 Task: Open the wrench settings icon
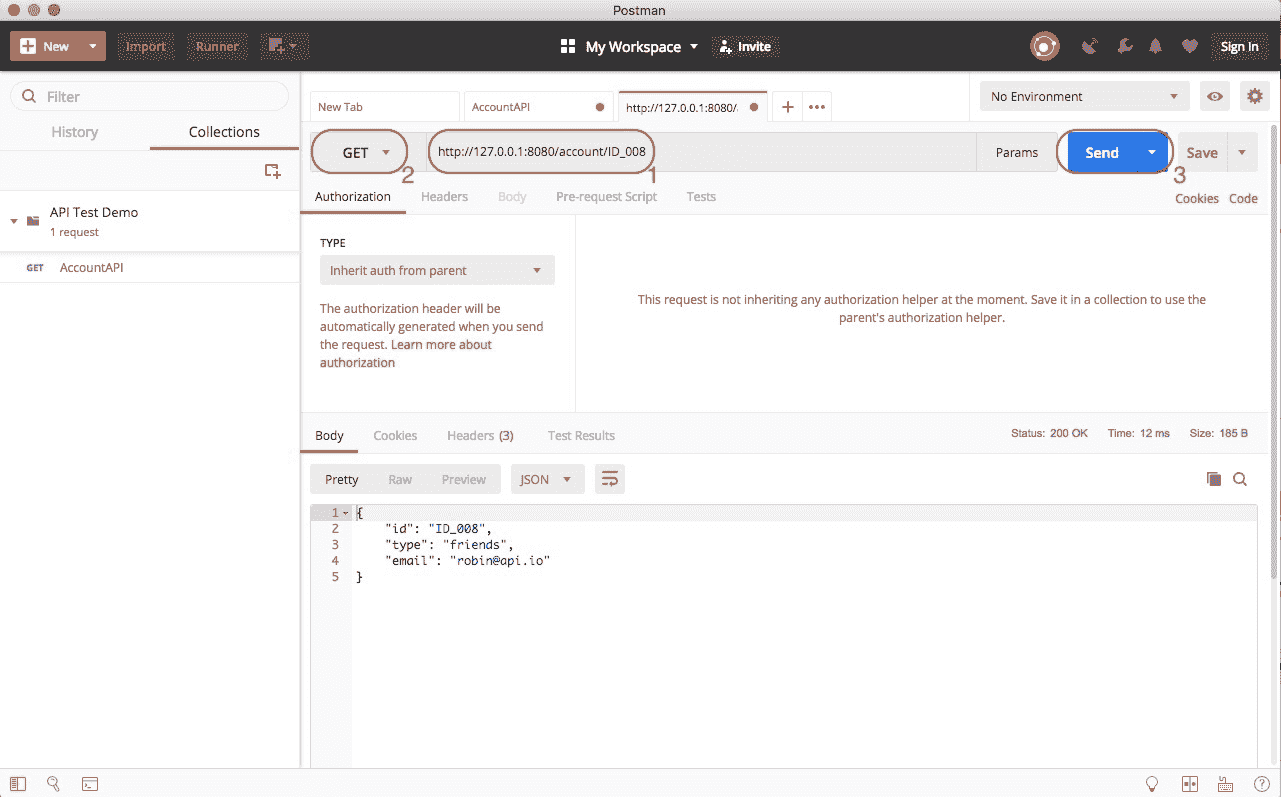[x=1124, y=46]
